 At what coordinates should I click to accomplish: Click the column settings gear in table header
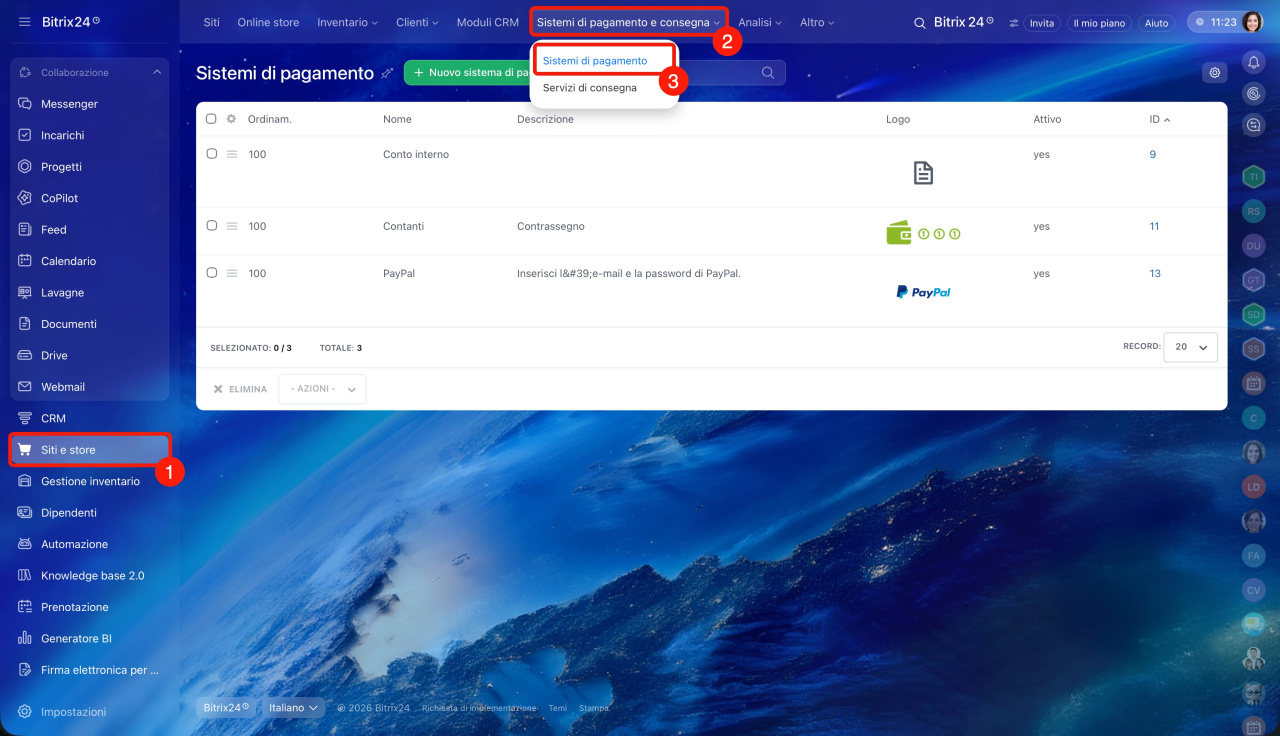coord(231,119)
